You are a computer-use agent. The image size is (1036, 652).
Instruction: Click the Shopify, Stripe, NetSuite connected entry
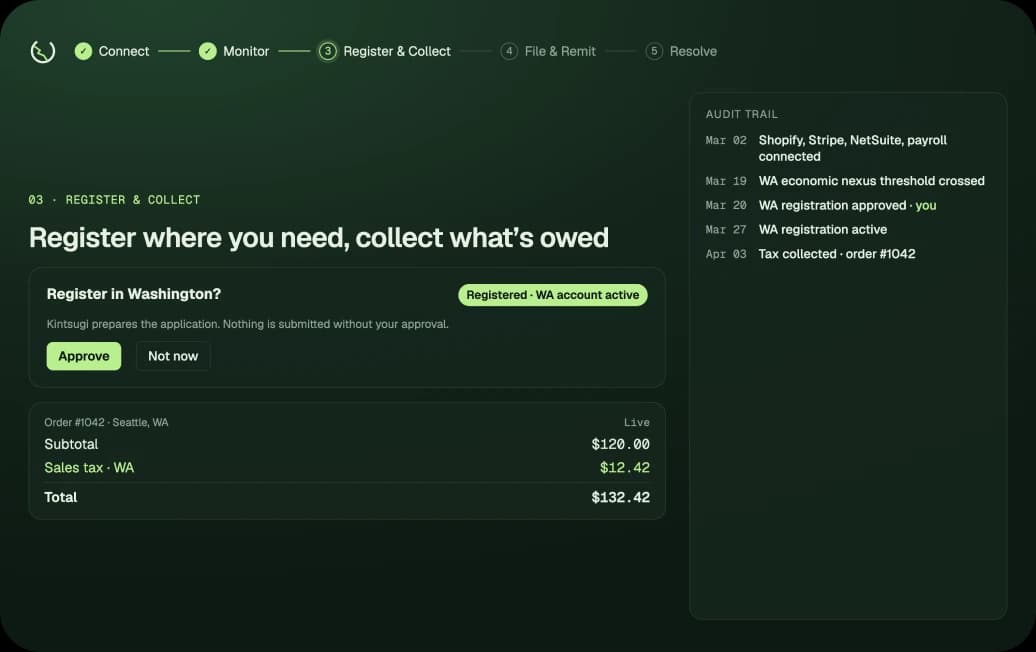tap(852, 148)
